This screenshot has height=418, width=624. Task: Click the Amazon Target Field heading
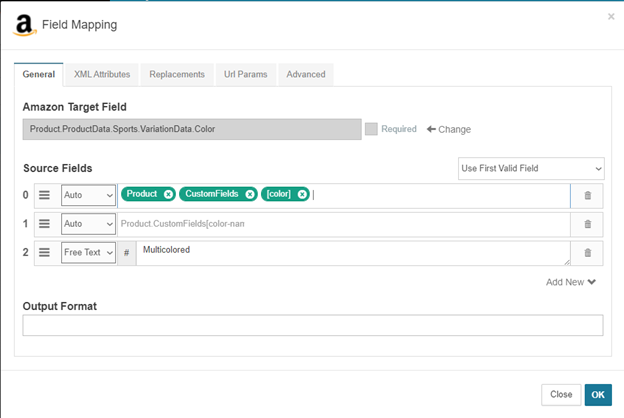click(75, 107)
